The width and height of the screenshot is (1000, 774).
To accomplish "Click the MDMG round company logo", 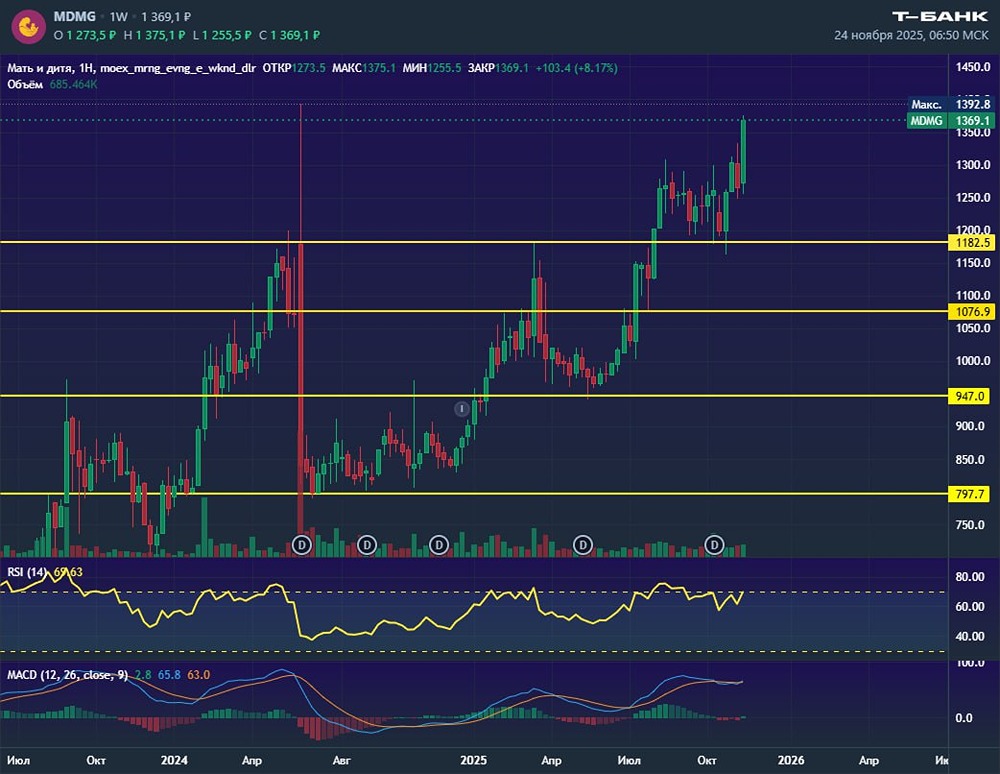I will coord(29,27).
